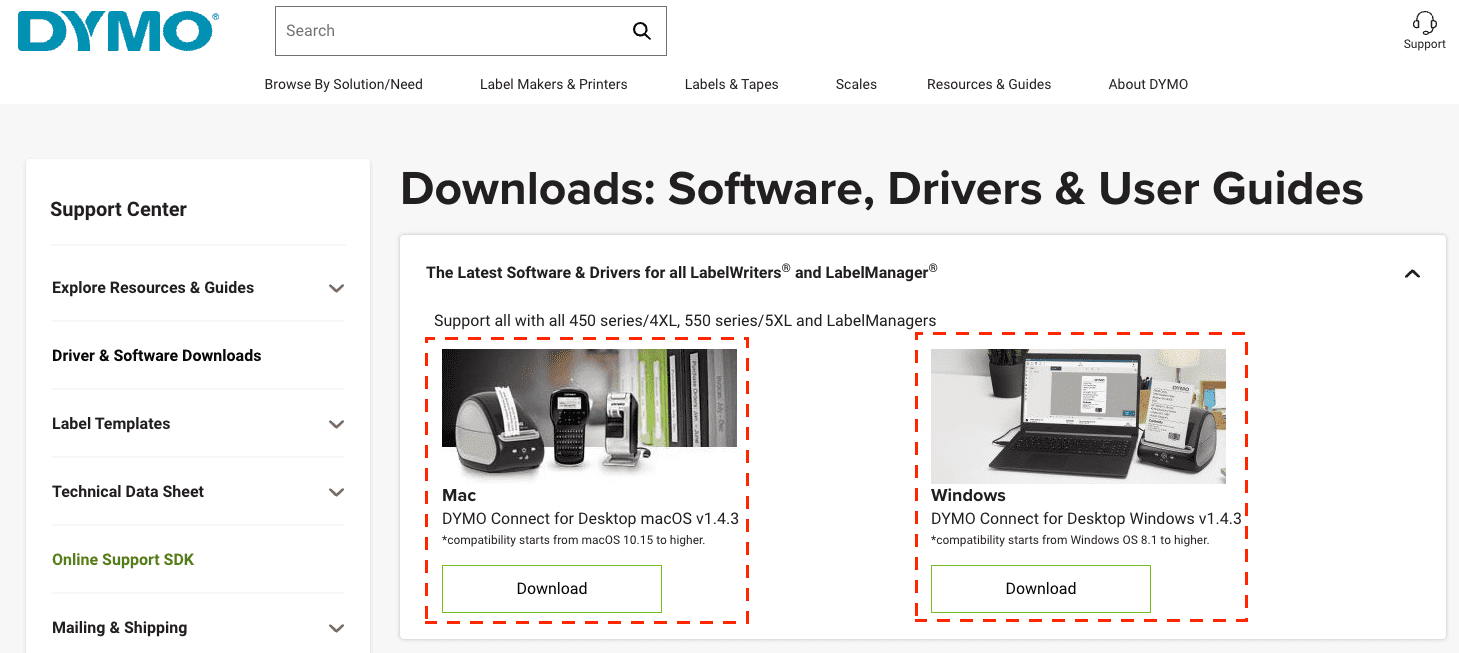The height and width of the screenshot is (653, 1459).
Task: Open Resources & Guides top menu
Action: tap(989, 84)
